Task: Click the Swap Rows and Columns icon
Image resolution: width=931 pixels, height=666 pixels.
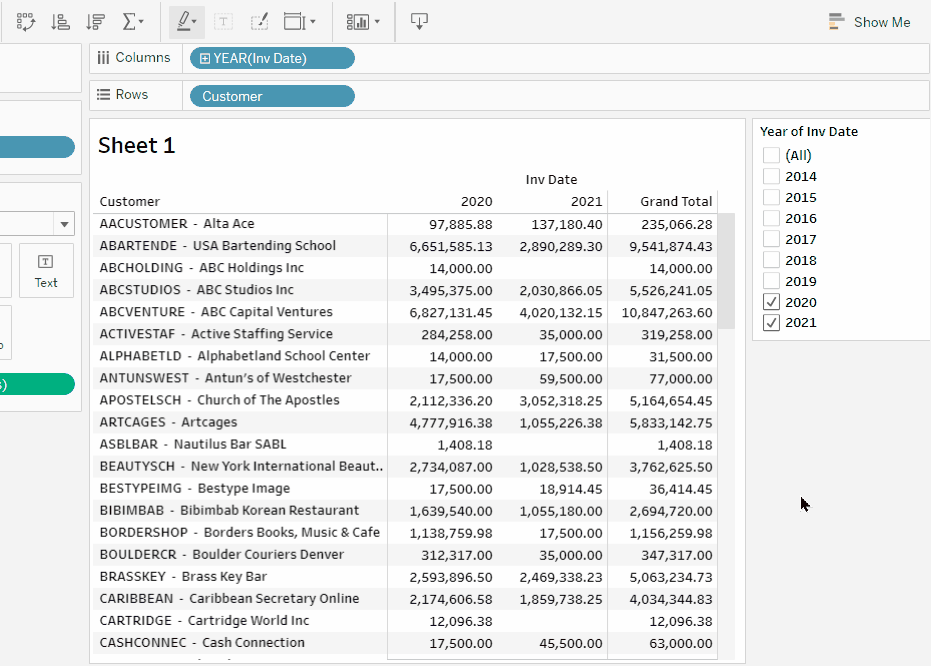Action: tap(26, 21)
